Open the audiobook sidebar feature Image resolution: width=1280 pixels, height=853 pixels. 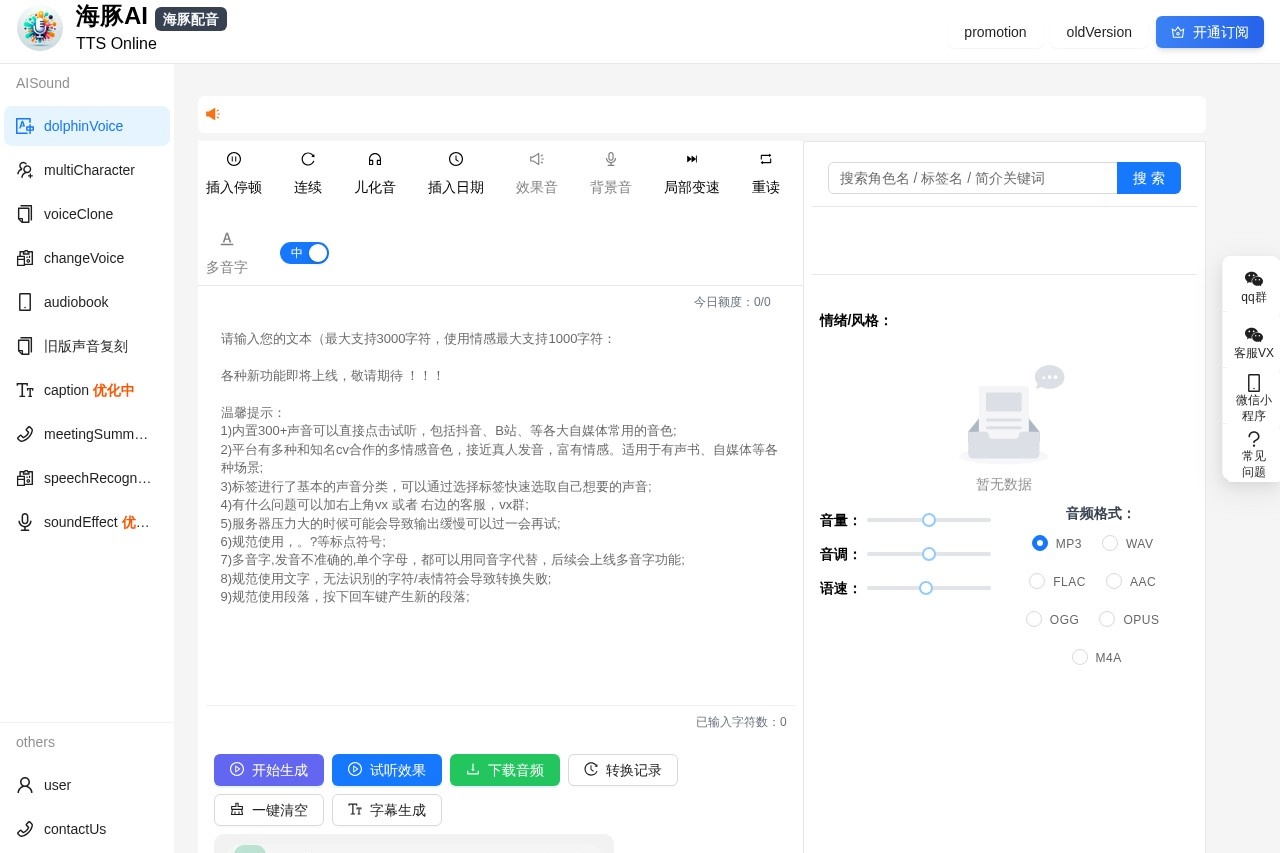point(76,302)
